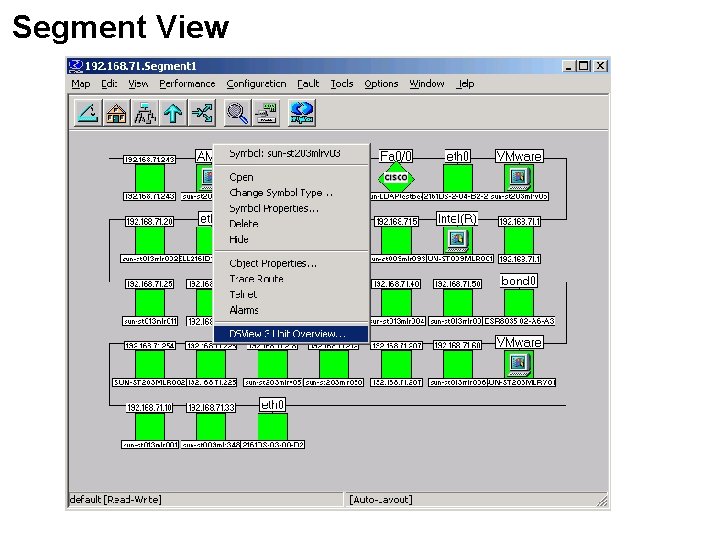
Task: Select the node labeled sun-st203mlr050
Action: (x=334, y=364)
